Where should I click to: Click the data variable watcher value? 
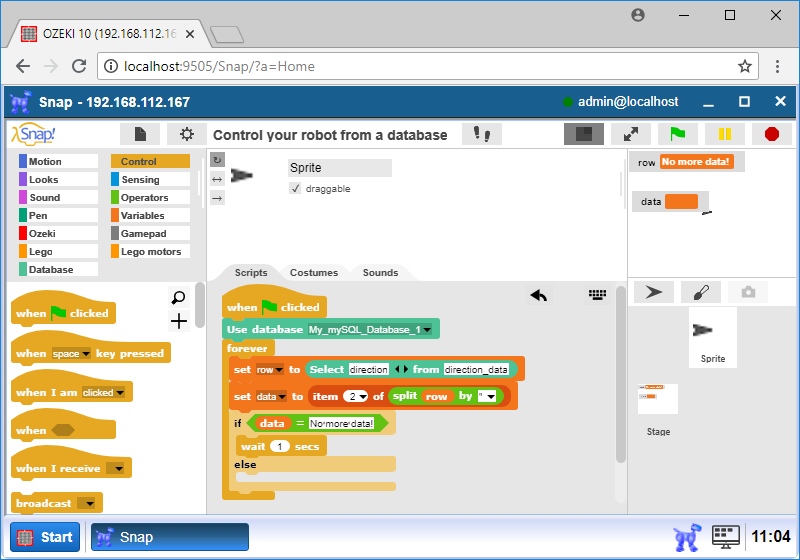click(681, 201)
